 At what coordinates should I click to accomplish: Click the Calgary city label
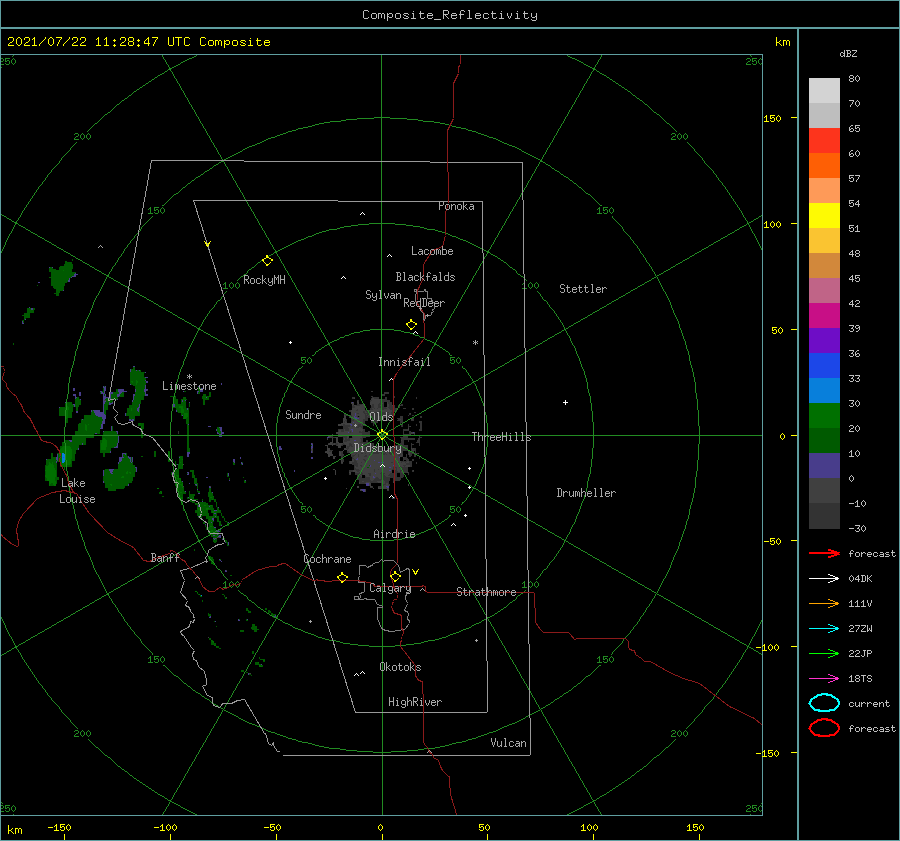click(390, 588)
